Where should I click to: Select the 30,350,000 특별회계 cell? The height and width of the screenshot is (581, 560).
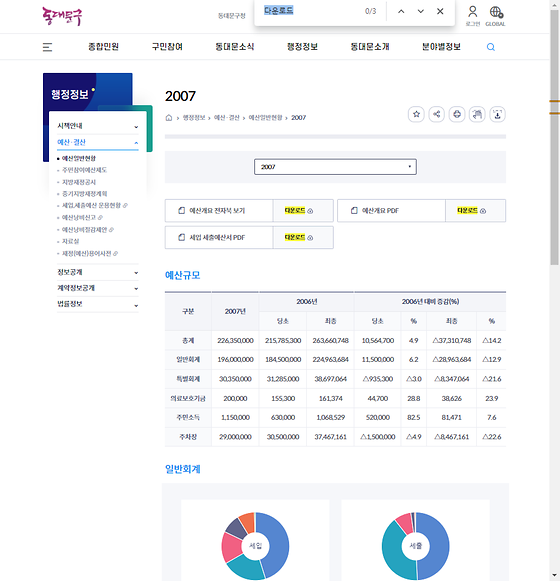pyautogui.click(x=235, y=379)
